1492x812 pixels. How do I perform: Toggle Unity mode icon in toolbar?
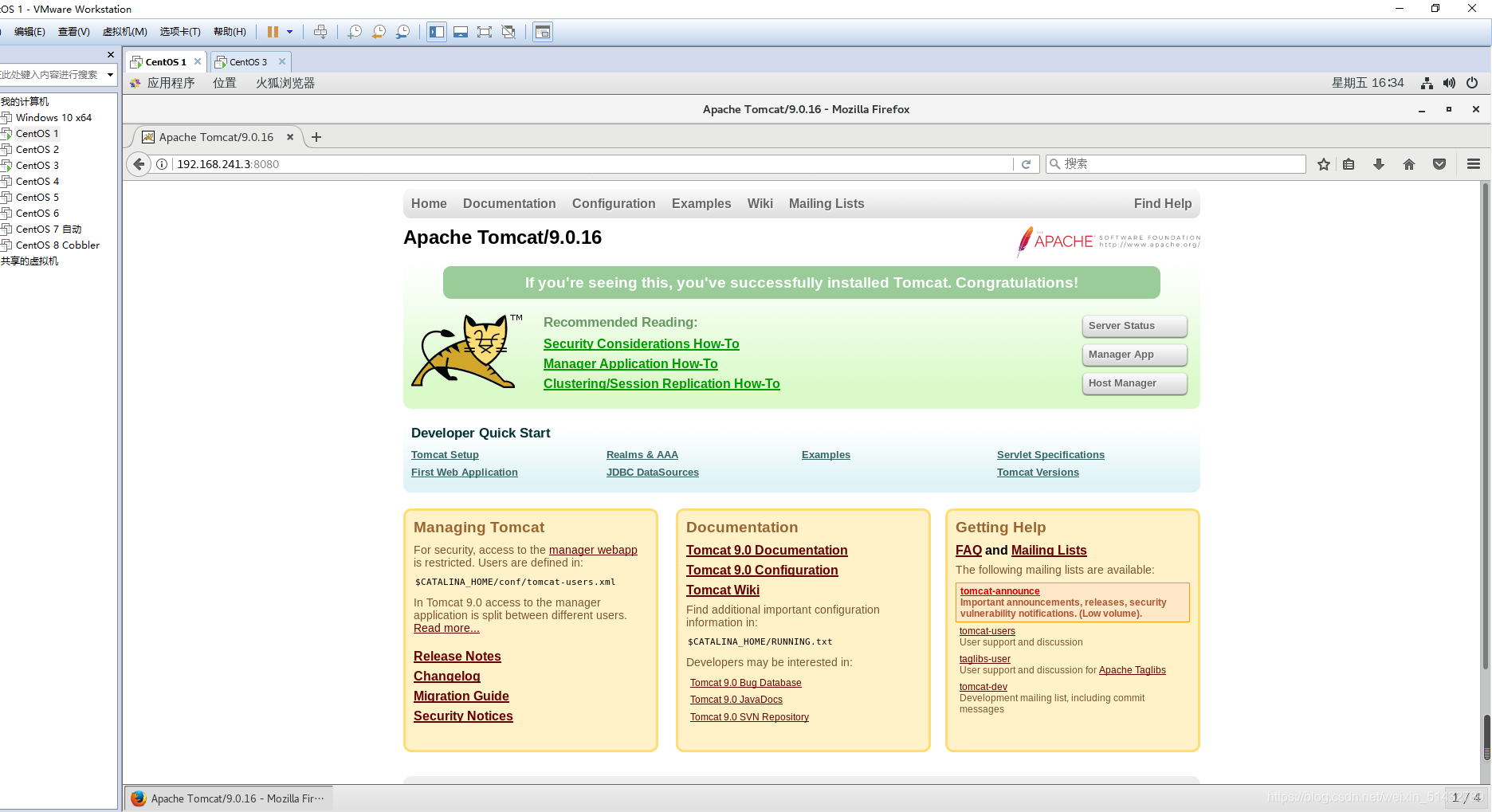tap(508, 32)
